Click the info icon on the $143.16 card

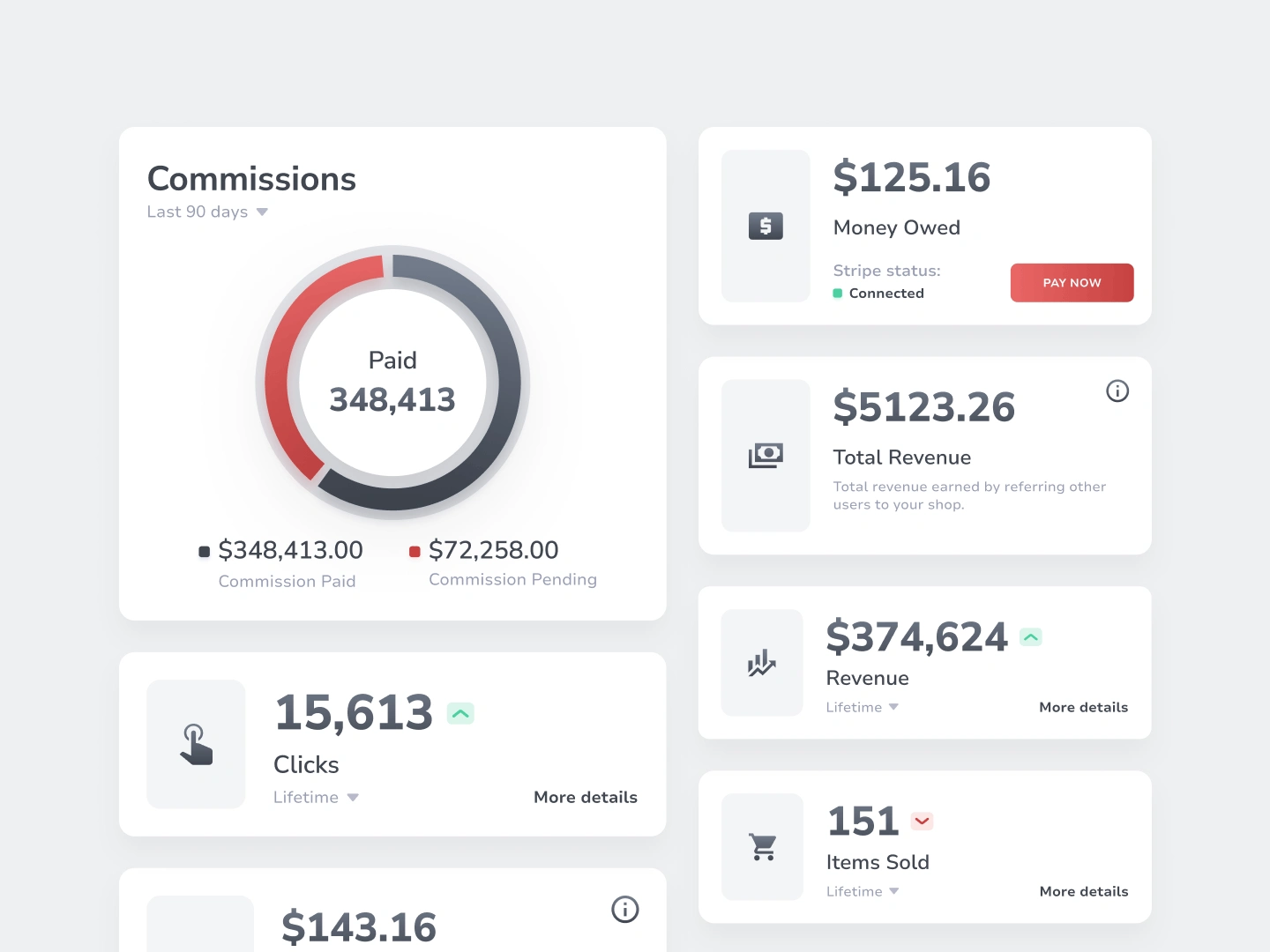pos(625,909)
